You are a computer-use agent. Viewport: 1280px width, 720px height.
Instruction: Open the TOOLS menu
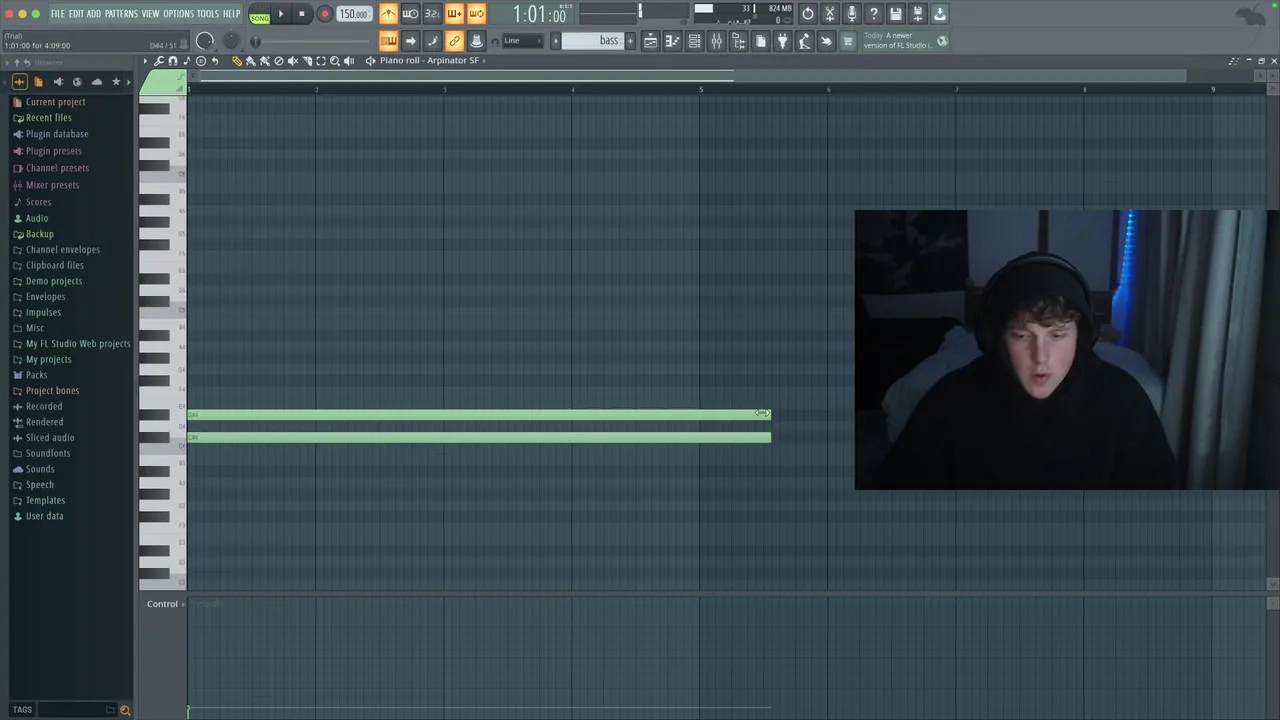[208, 14]
